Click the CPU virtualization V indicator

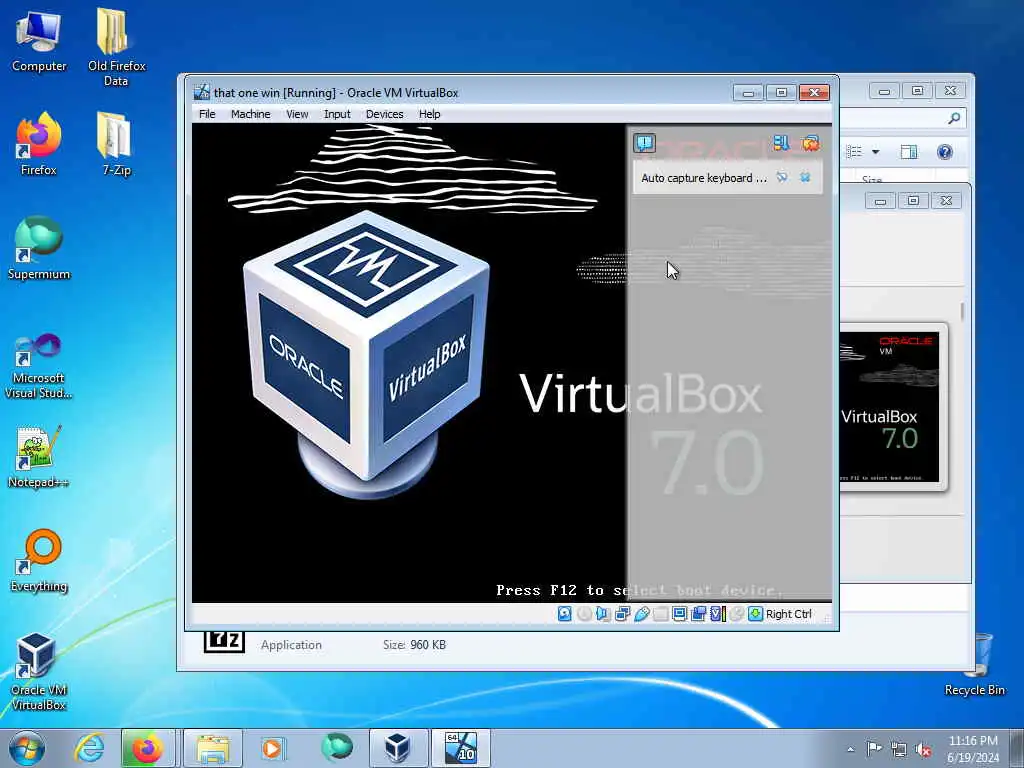718,614
